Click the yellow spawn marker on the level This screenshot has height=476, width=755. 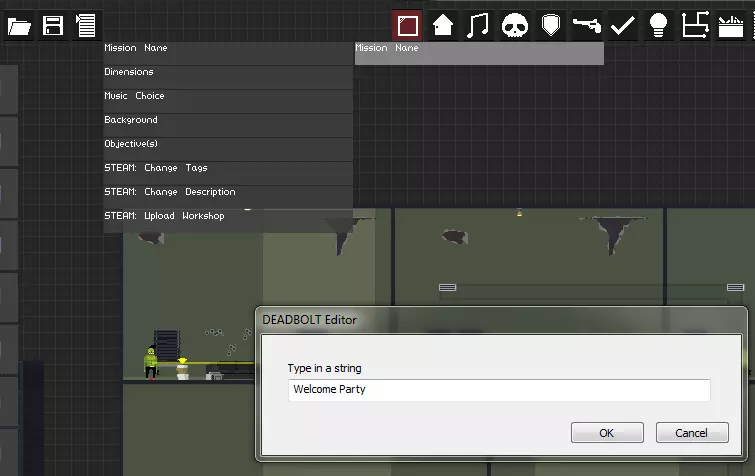[x=182, y=360]
